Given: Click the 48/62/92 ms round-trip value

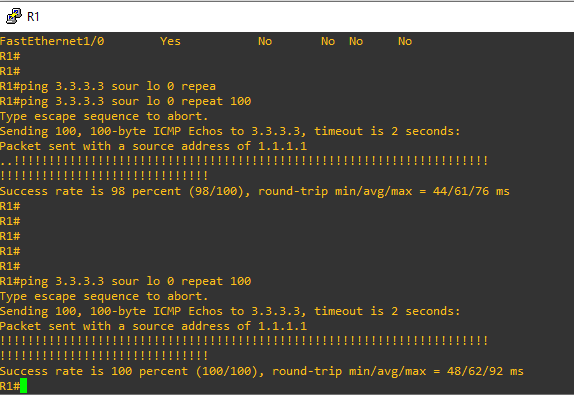Looking at the screenshot, I should 485,371.
